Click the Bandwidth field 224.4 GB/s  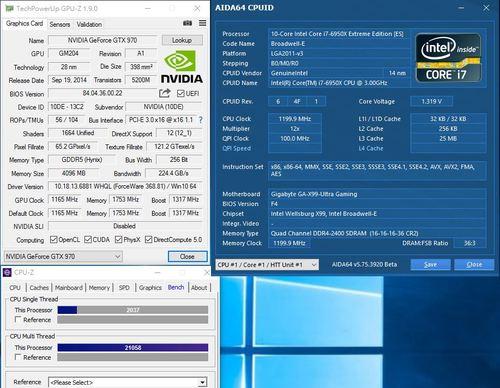click(x=174, y=173)
